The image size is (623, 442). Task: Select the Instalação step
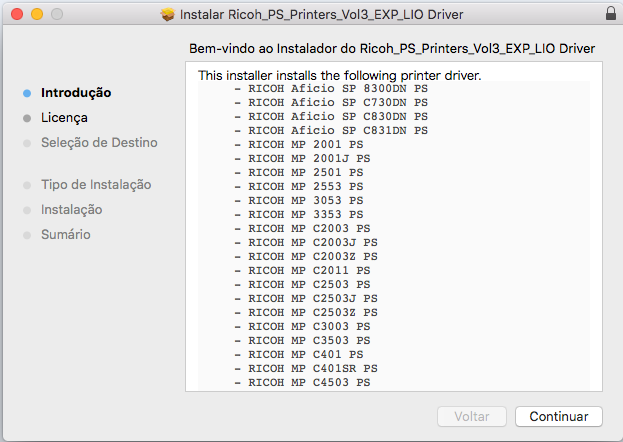click(72, 209)
